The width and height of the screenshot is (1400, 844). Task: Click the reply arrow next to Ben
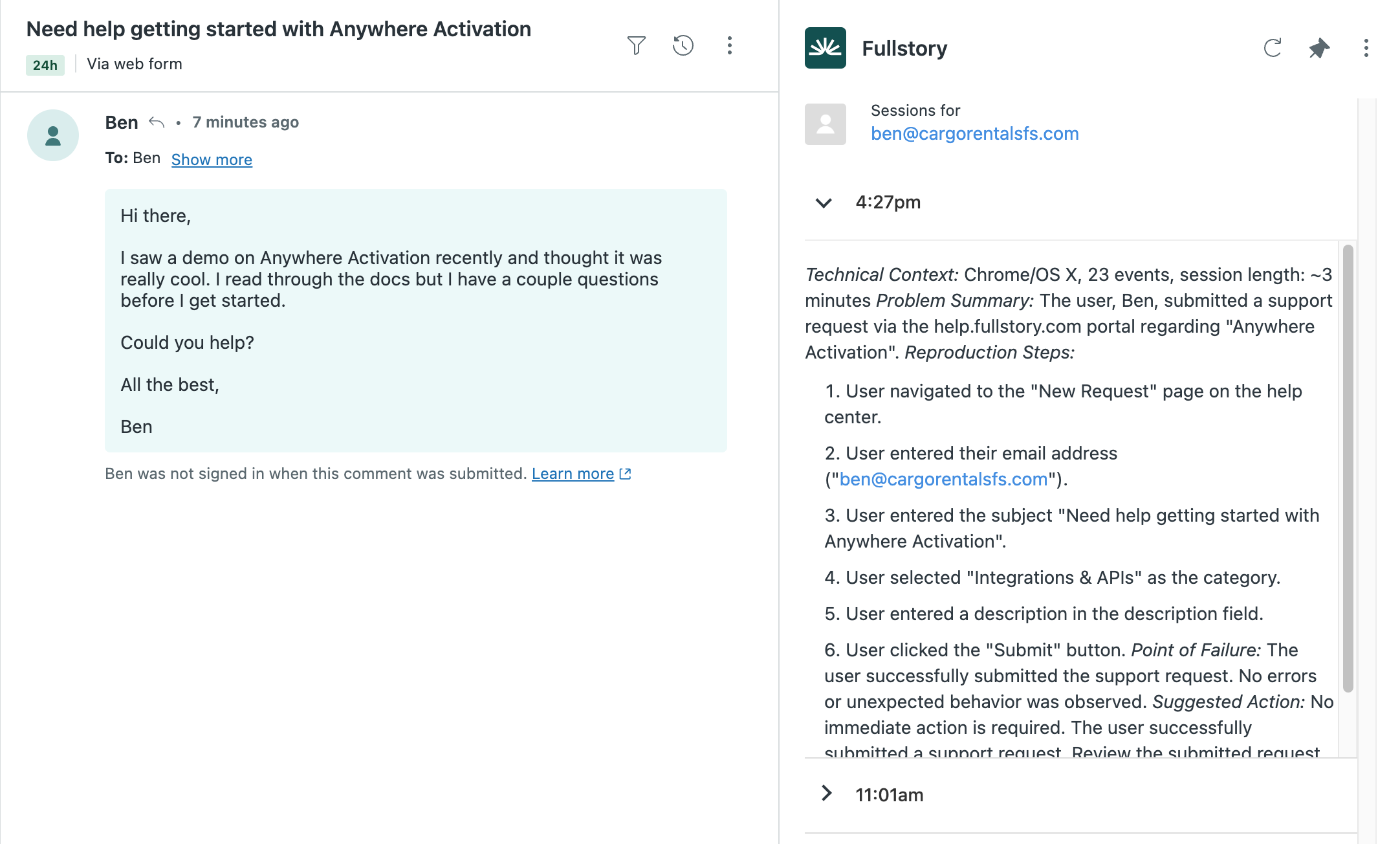click(157, 122)
